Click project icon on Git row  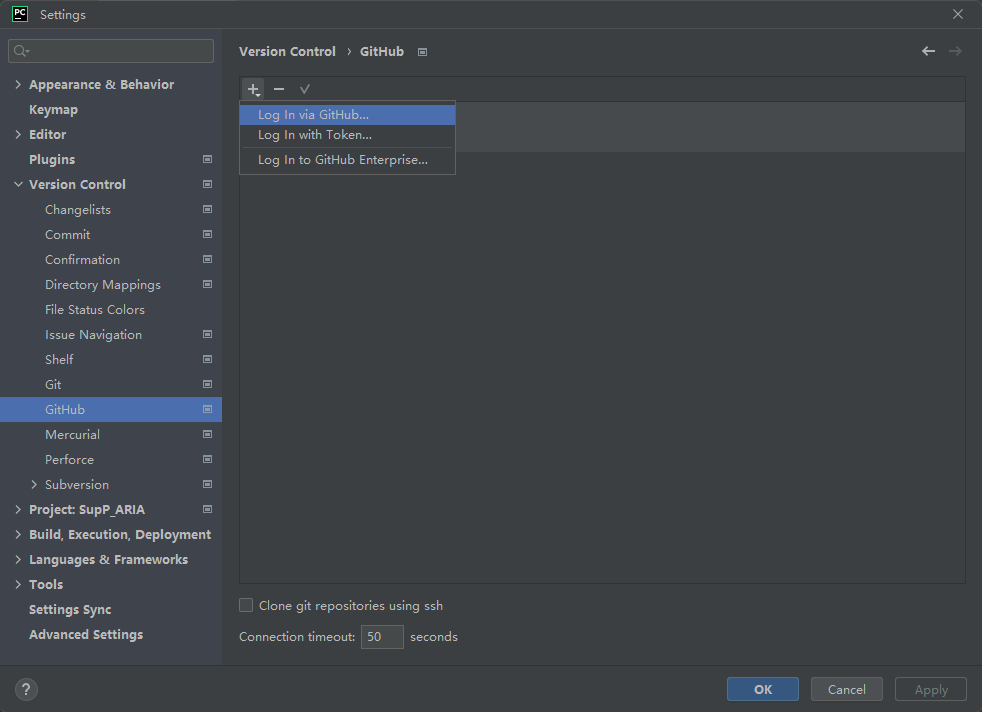[207, 384]
